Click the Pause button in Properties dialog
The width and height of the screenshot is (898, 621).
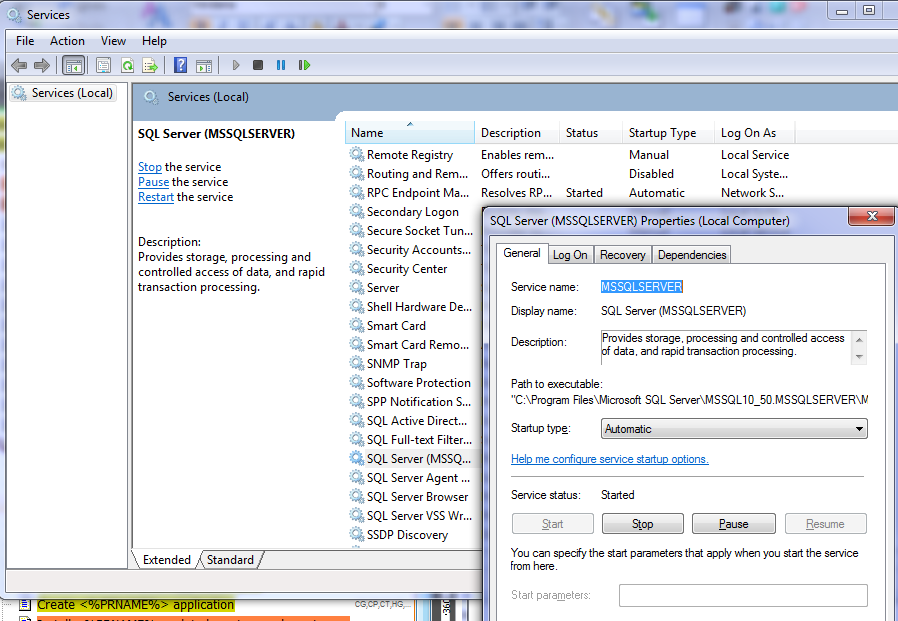point(734,524)
